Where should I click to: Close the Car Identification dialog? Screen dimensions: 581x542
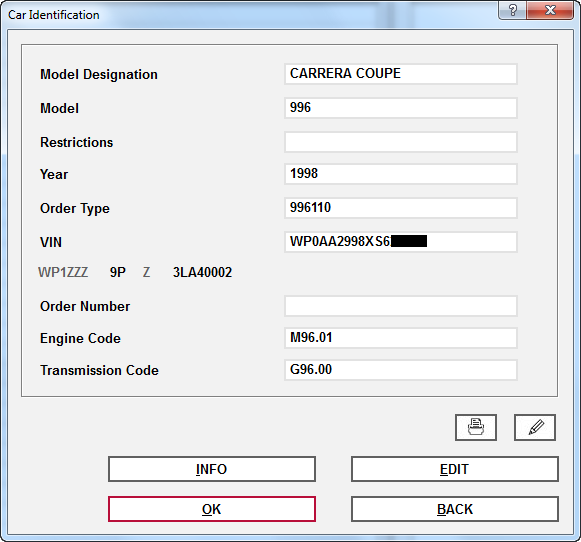[x=550, y=10]
